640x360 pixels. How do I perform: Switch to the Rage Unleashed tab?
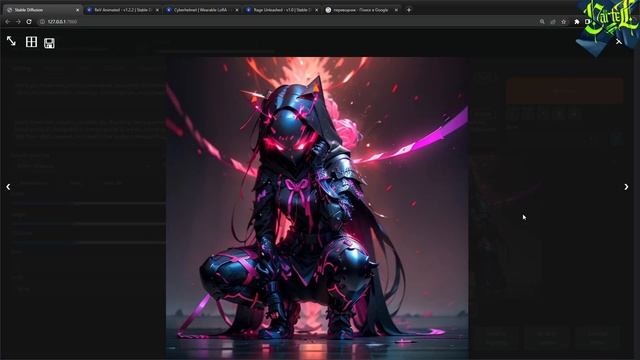tap(282, 10)
